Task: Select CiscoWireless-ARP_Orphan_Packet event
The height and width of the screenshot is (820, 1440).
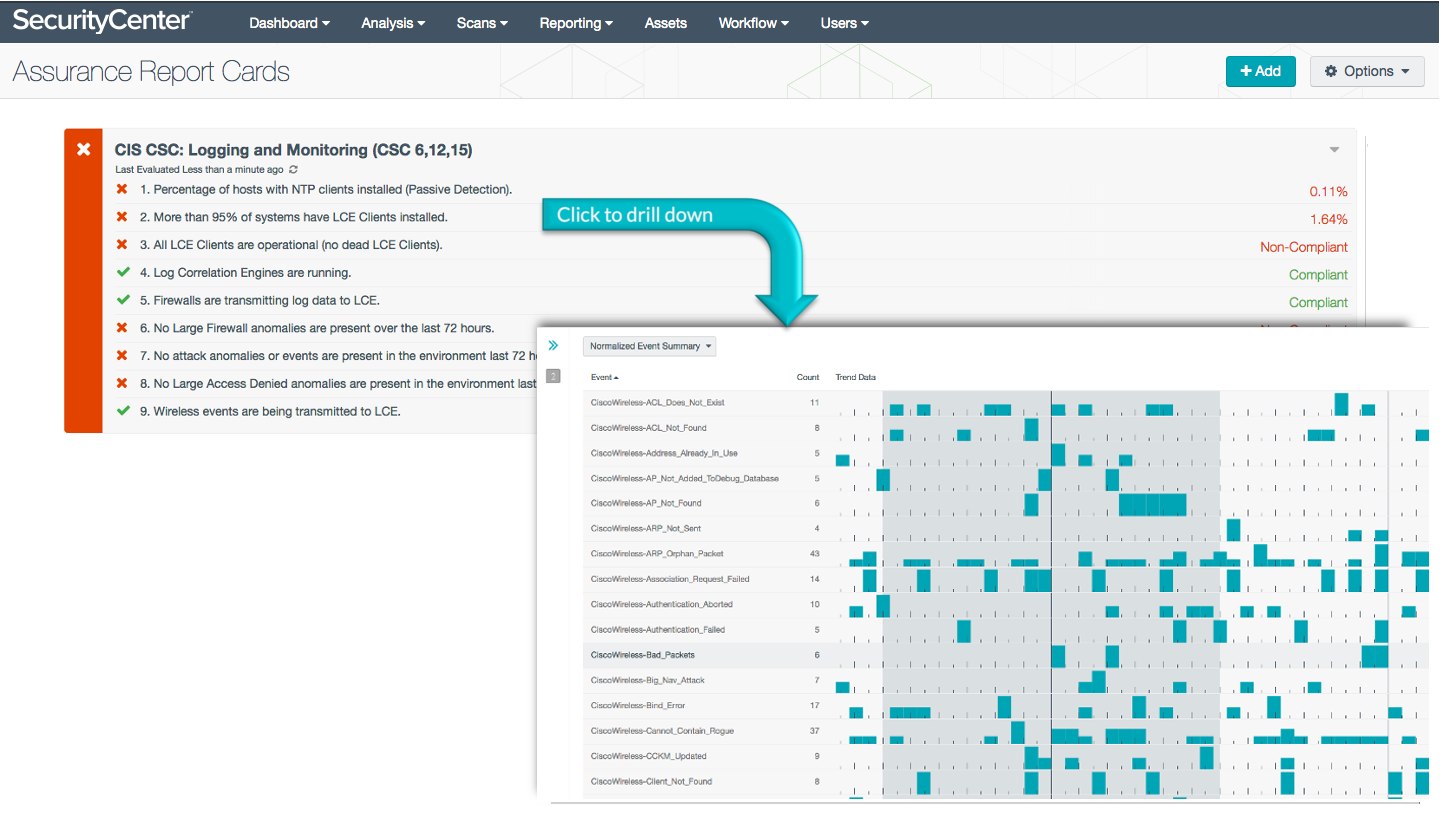Action: [x=657, y=553]
